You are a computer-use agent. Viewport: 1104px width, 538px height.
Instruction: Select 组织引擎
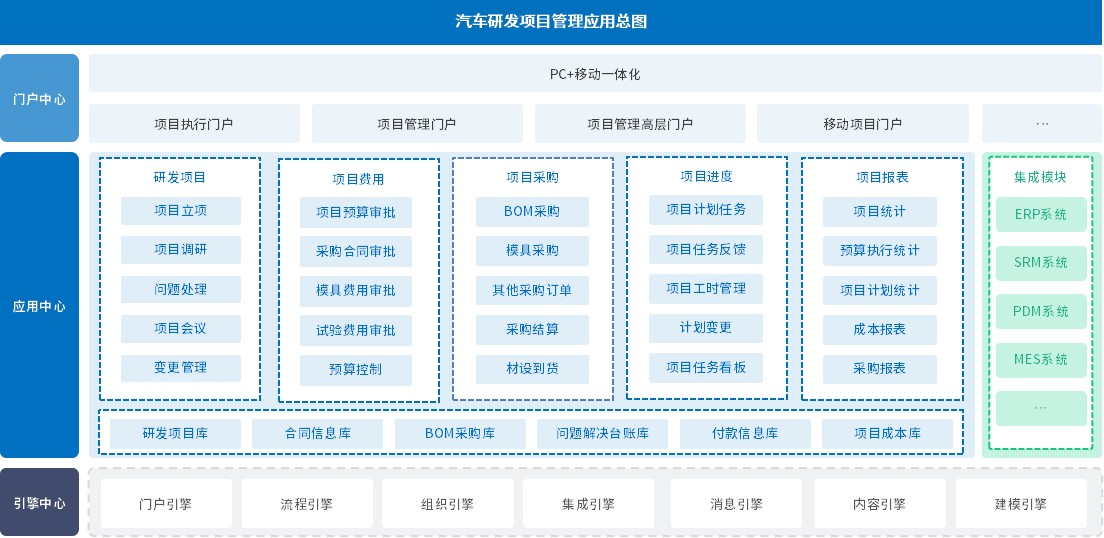tap(448, 504)
